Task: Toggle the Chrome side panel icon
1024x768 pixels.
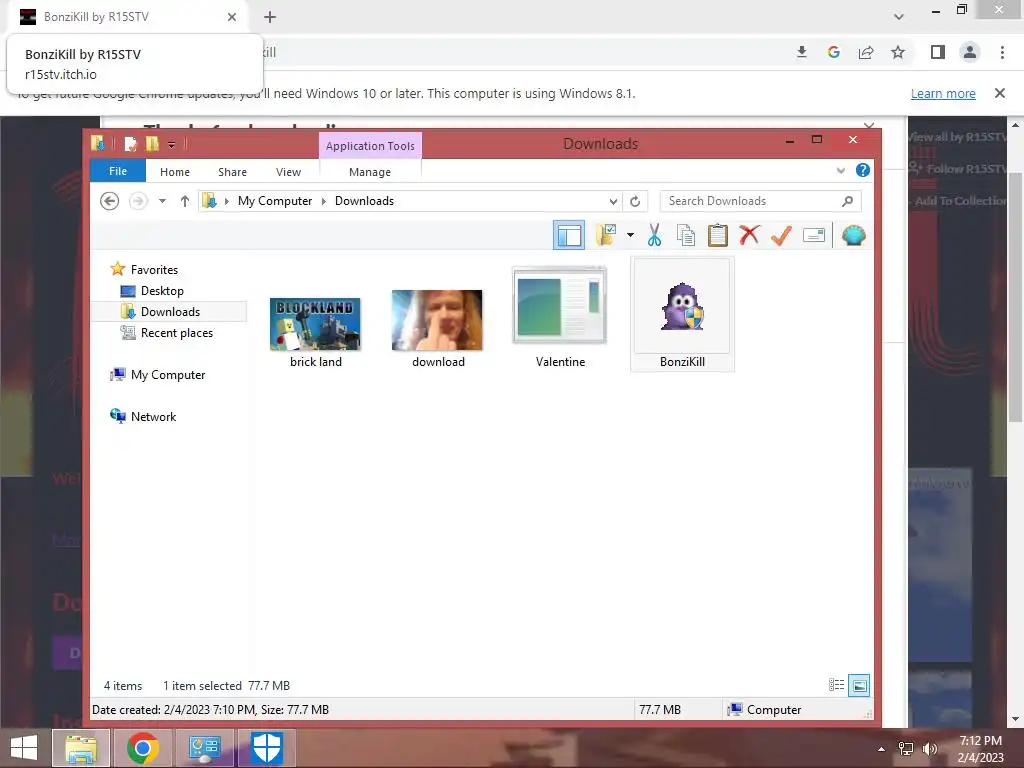Action: coord(938,52)
